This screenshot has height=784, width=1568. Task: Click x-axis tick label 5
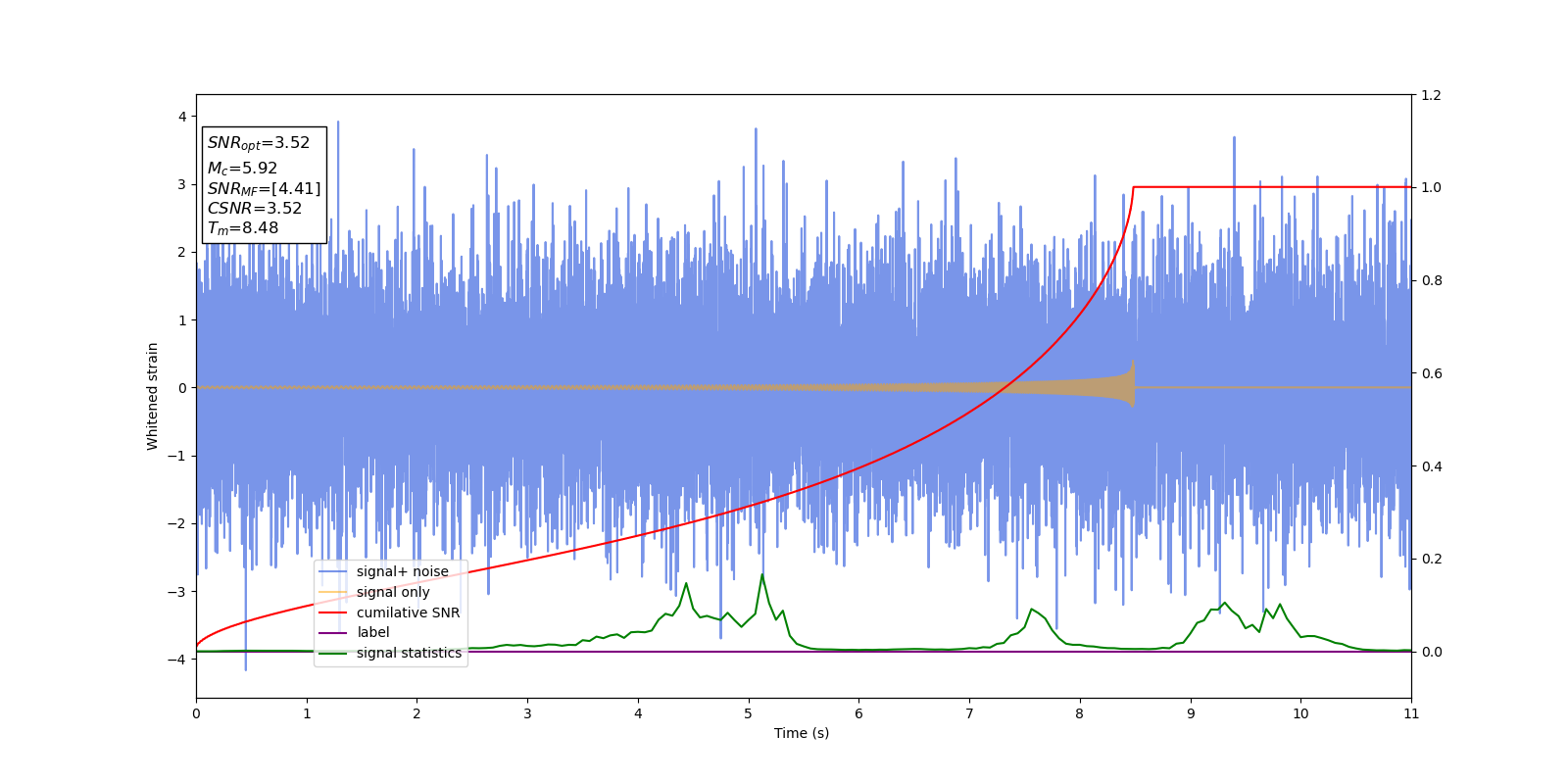coord(749,713)
